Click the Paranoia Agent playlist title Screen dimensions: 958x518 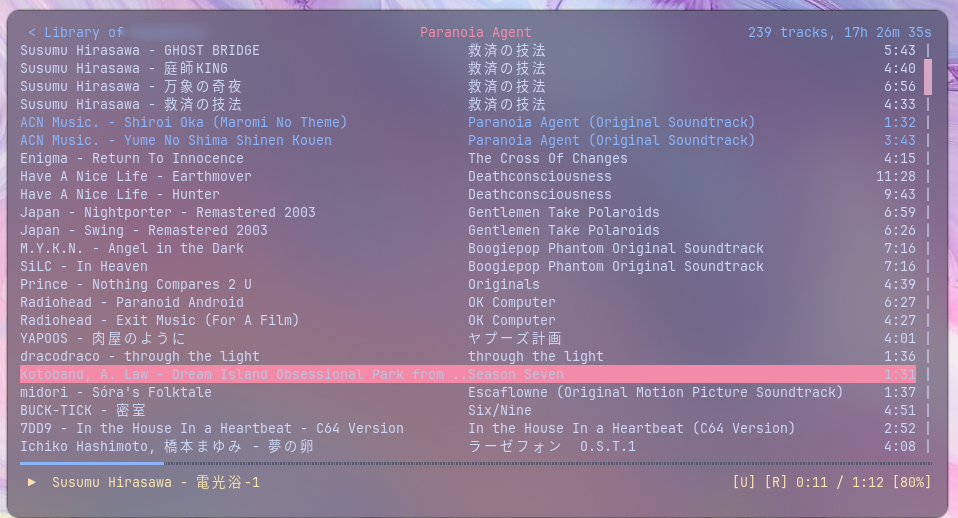point(475,32)
